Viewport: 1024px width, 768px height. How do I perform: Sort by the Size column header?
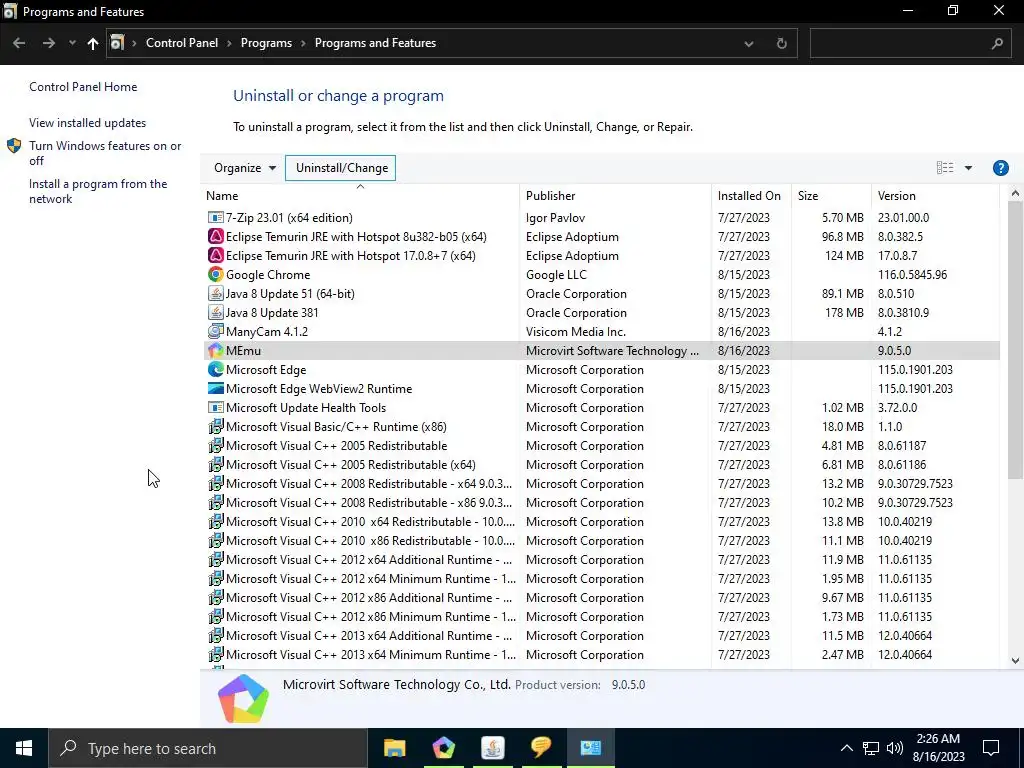coord(831,195)
